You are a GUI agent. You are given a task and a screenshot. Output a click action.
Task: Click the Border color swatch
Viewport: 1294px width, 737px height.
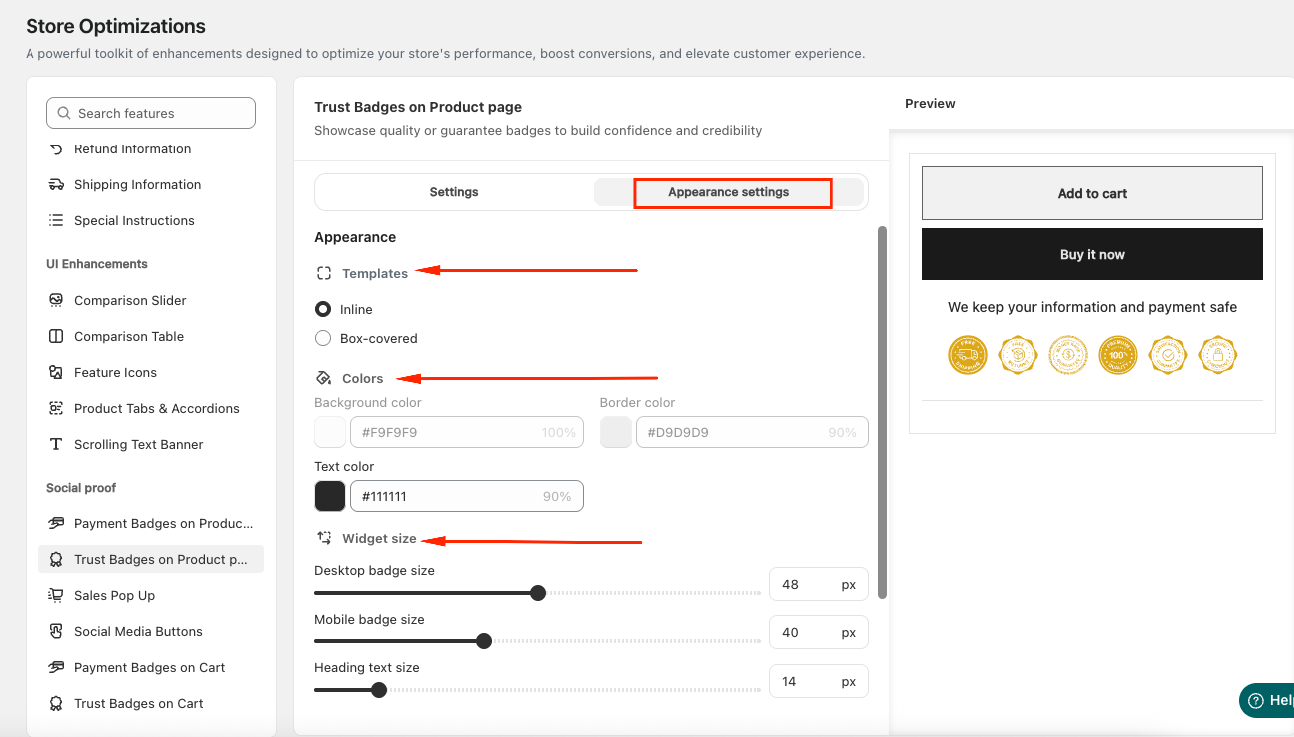tap(616, 433)
